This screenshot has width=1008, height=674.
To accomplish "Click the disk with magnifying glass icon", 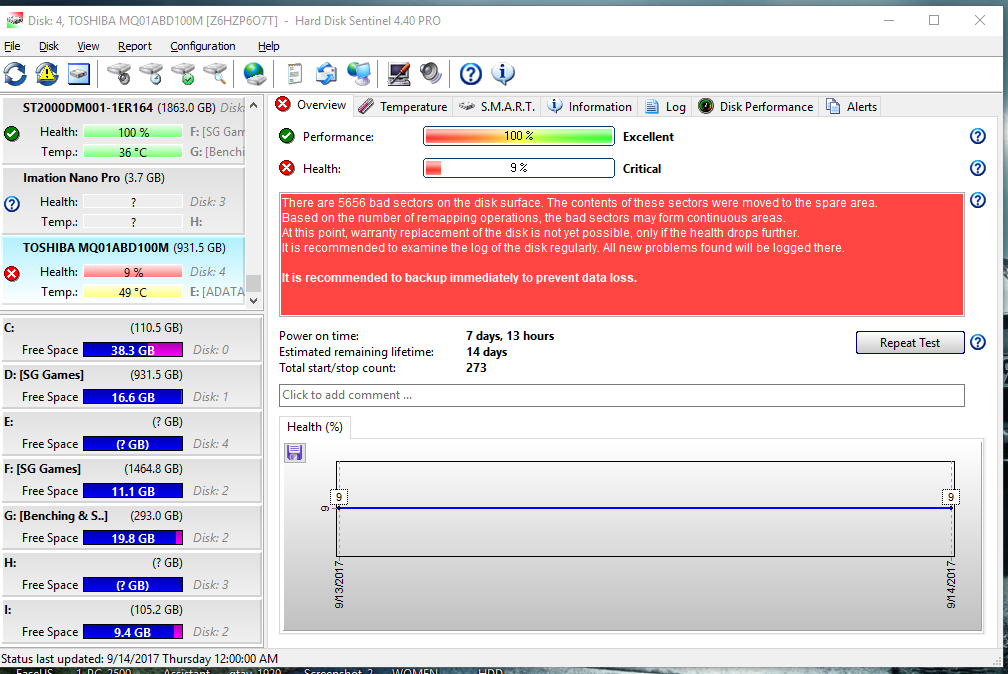I will pyautogui.click(x=216, y=74).
